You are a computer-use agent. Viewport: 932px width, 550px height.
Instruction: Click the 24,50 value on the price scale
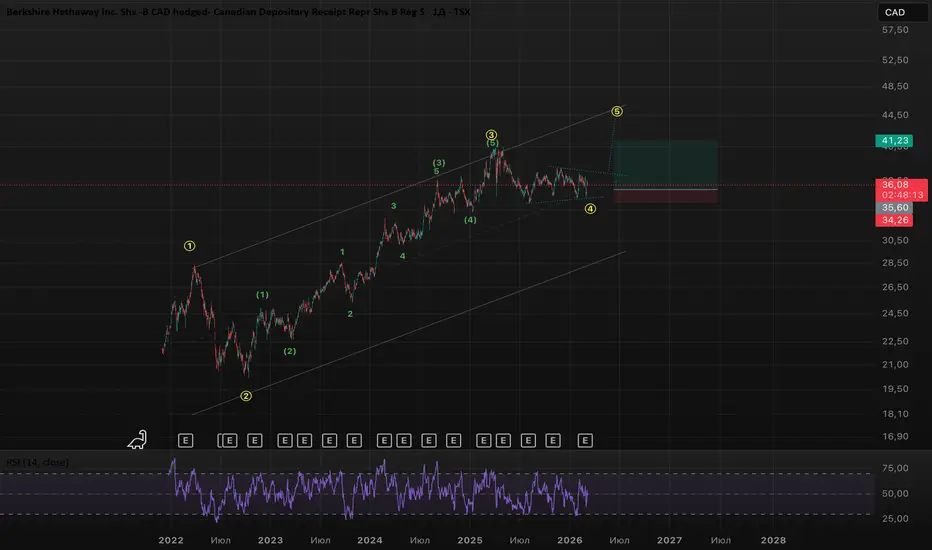point(895,313)
